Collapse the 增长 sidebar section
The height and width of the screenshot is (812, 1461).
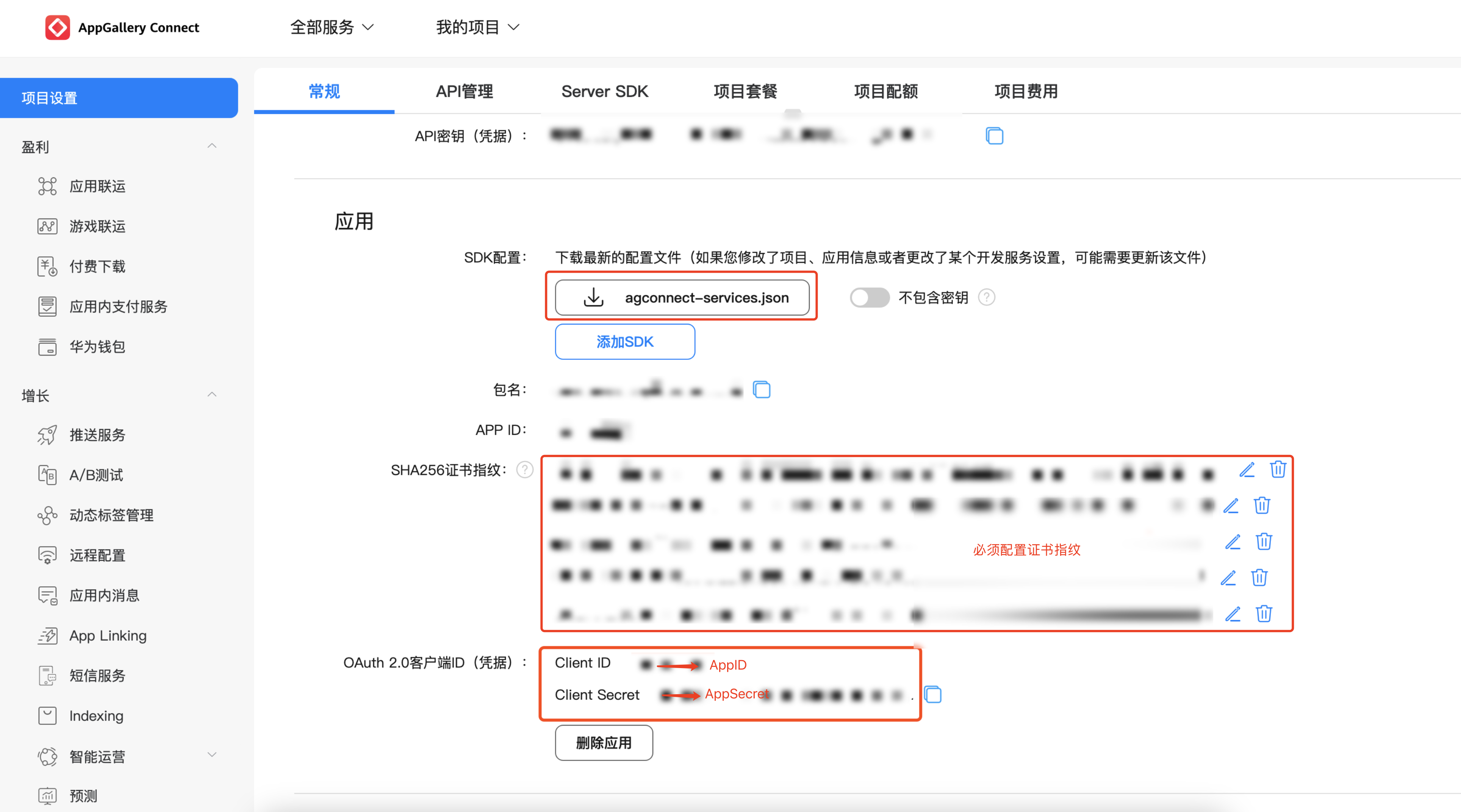coord(212,395)
